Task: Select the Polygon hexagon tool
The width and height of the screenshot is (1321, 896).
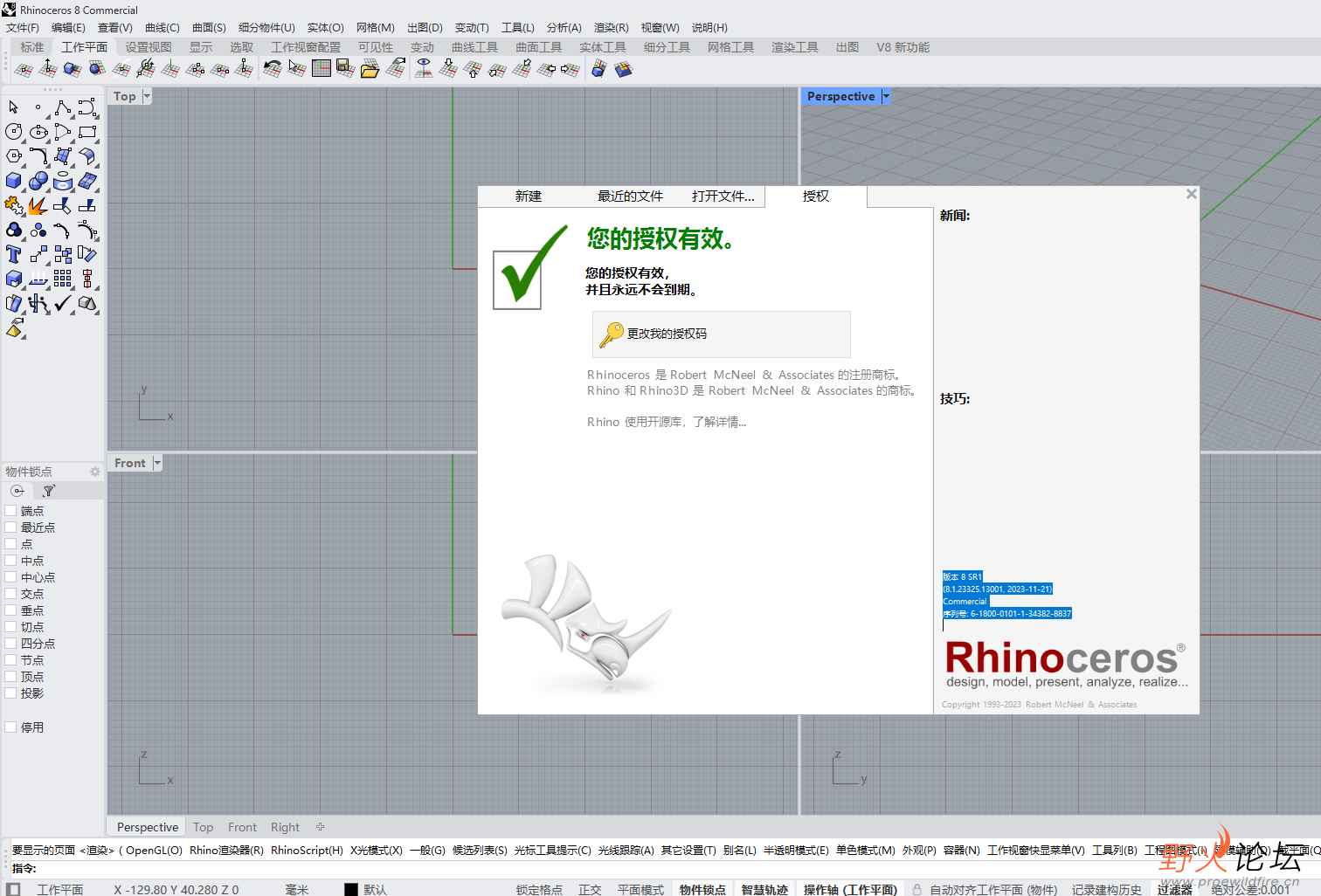Action: 14,156
